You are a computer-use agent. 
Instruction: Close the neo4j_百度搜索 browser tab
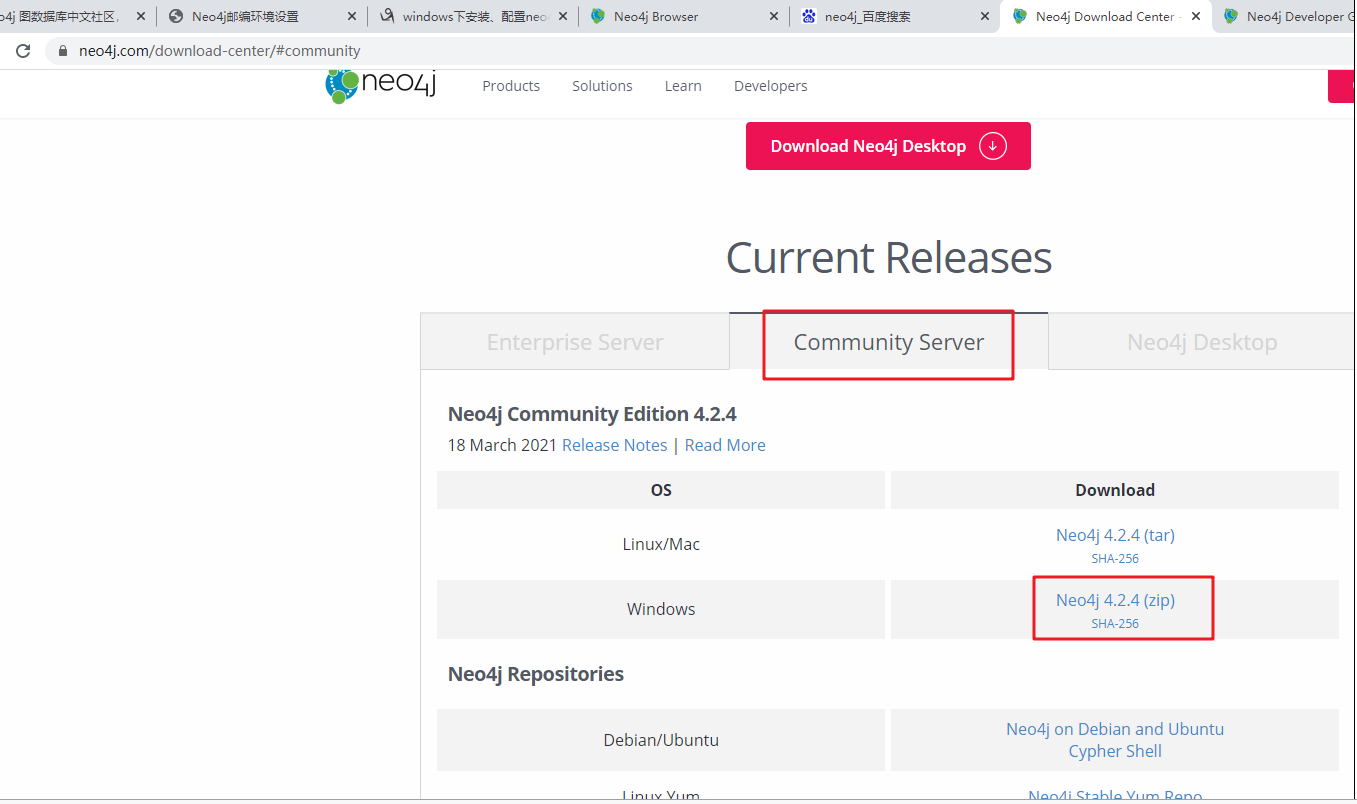[x=984, y=17]
